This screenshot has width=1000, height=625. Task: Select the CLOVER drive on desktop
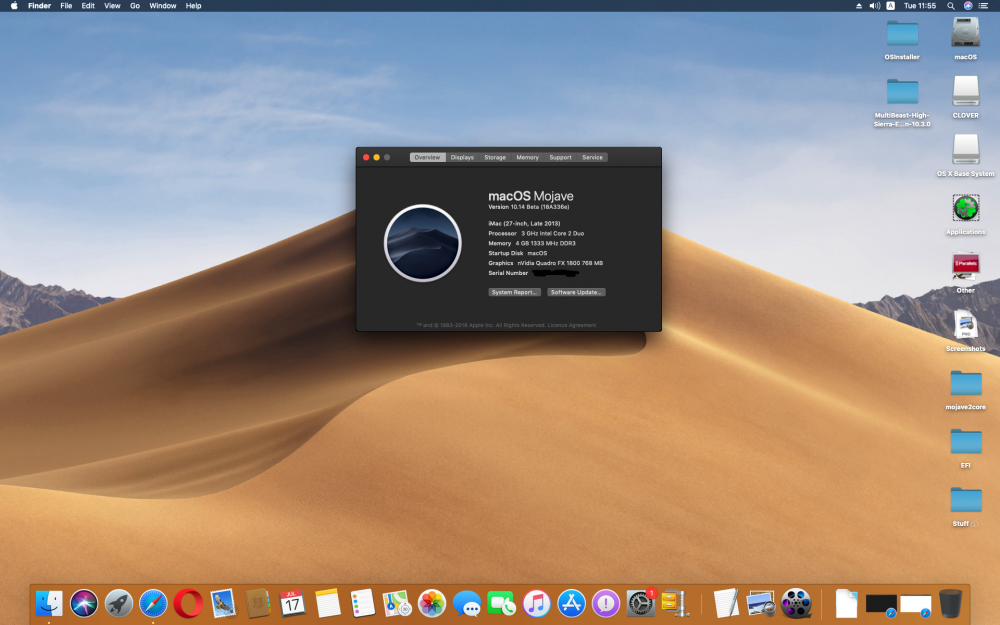(x=966, y=97)
